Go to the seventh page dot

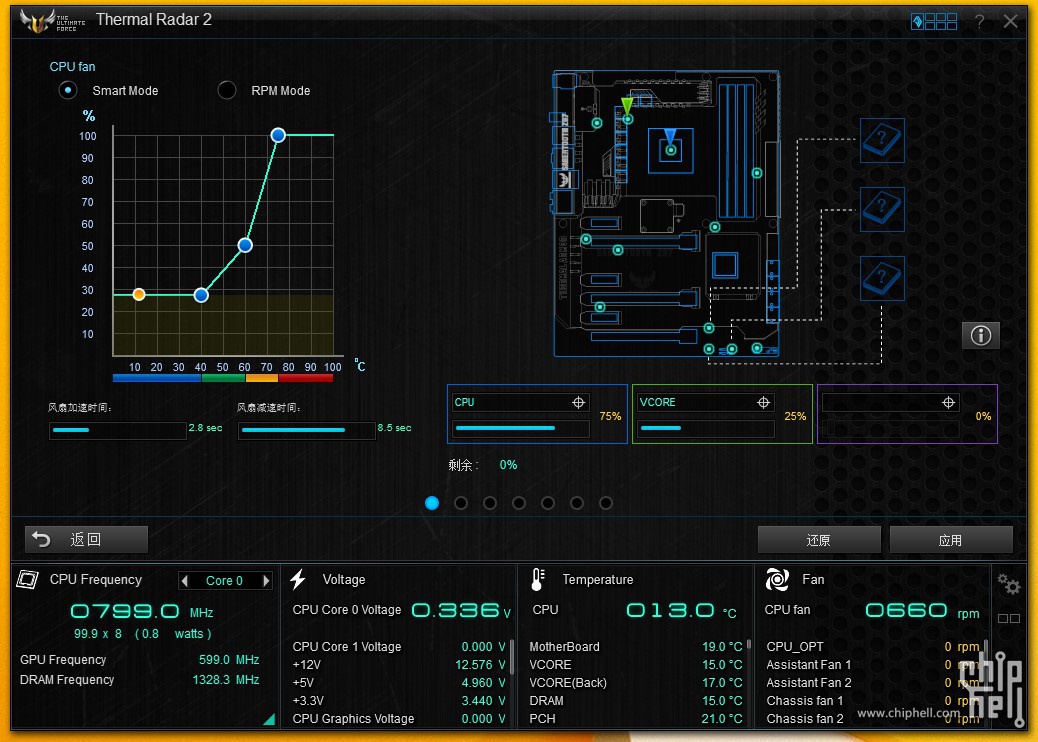606,503
